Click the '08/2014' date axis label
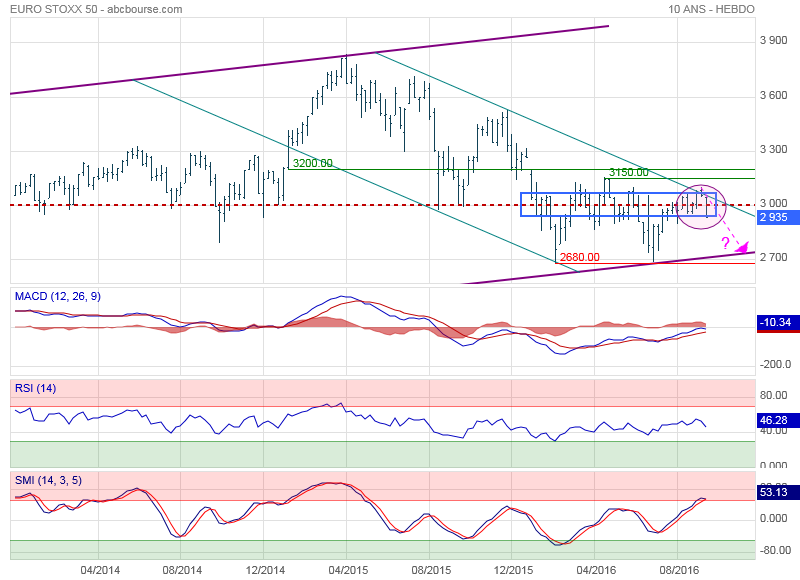 coord(182,570)
